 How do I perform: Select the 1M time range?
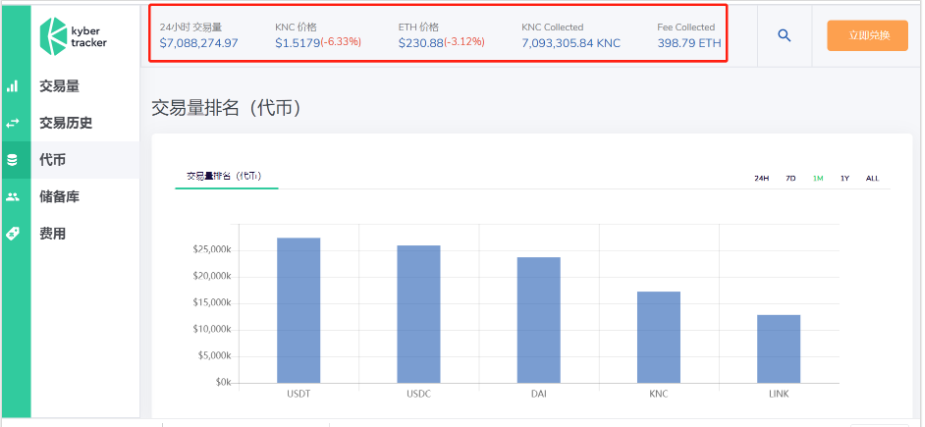[818, 178]
